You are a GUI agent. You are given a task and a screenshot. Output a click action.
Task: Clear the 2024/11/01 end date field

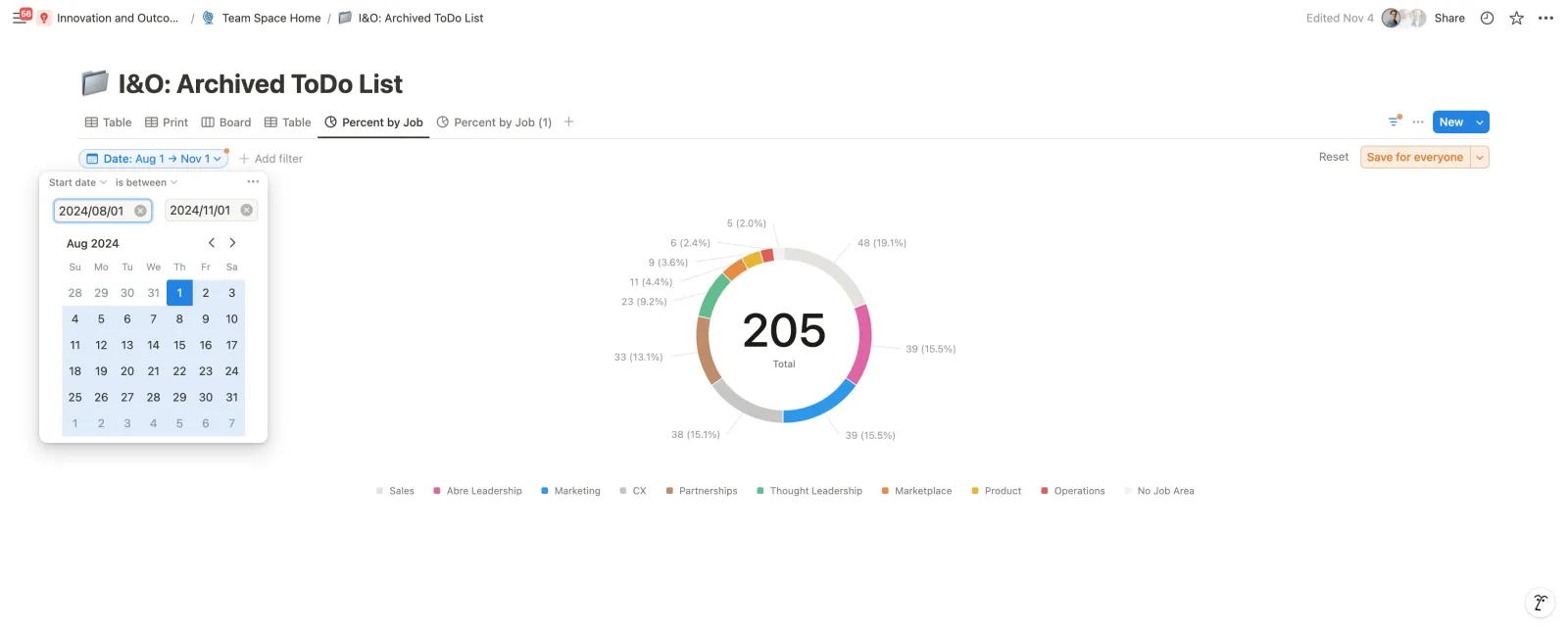point(247,210)
